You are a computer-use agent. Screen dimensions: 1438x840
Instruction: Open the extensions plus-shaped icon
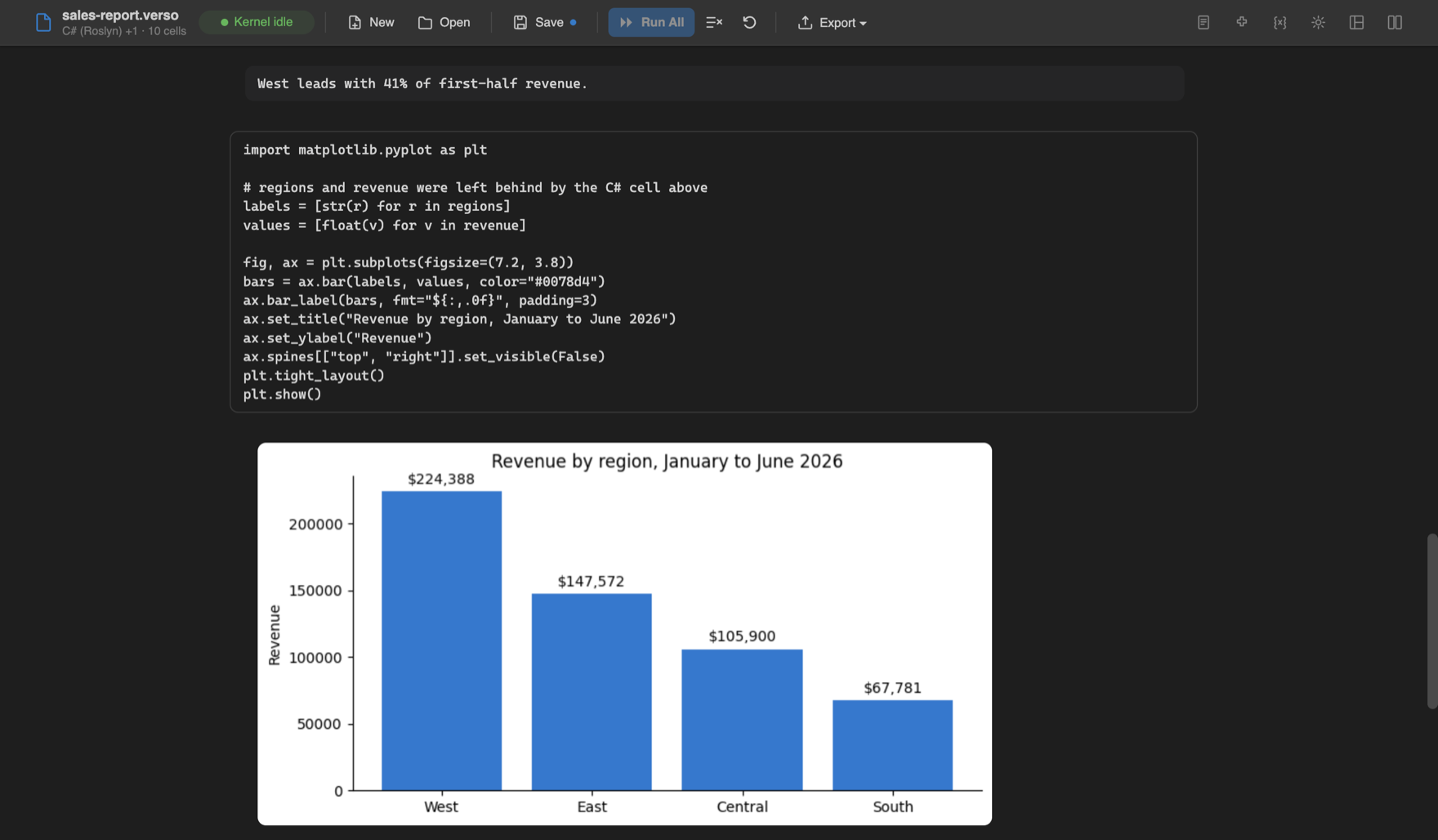point(1242,23)
